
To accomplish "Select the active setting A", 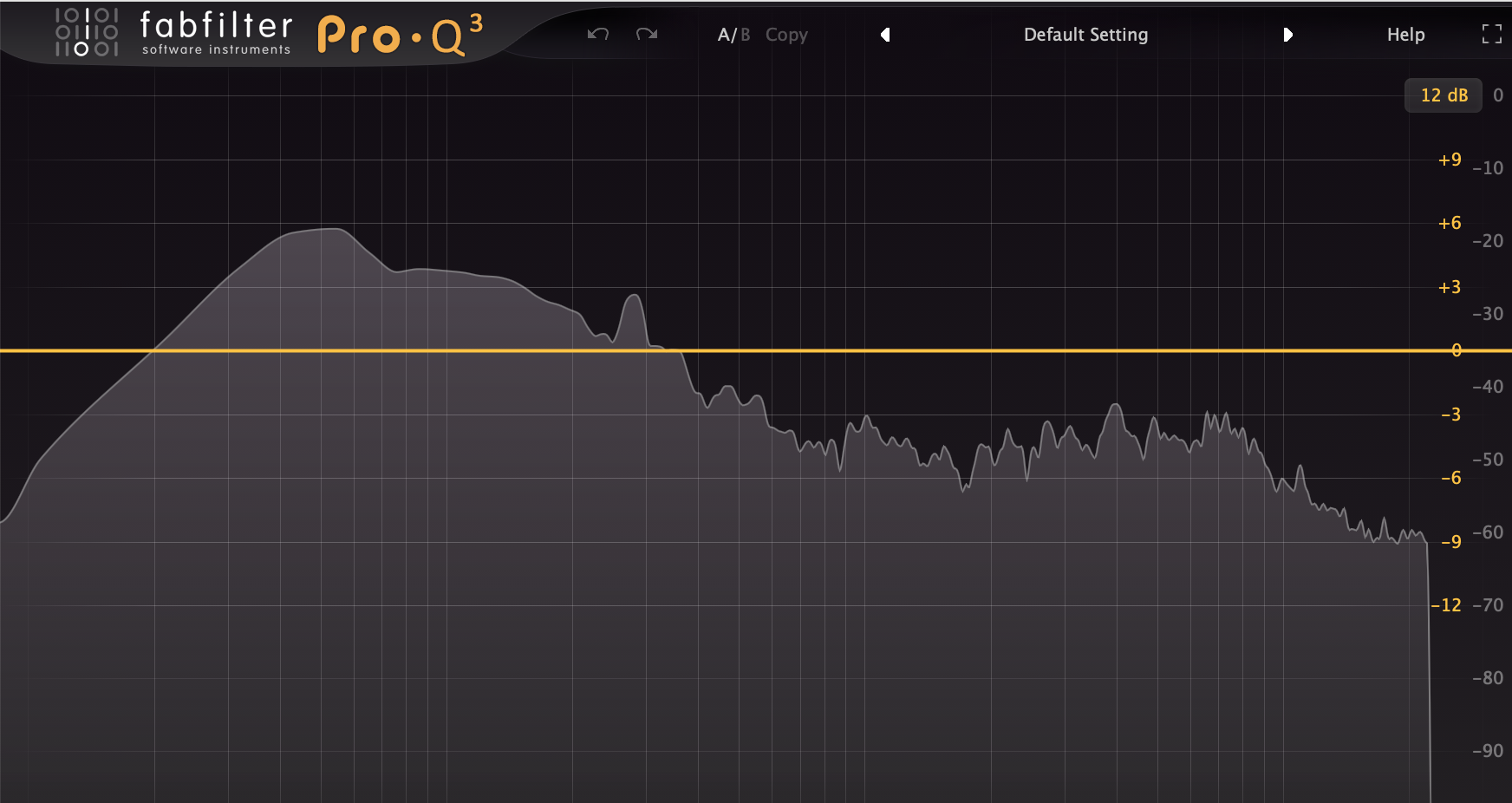I will coord(723,35).
